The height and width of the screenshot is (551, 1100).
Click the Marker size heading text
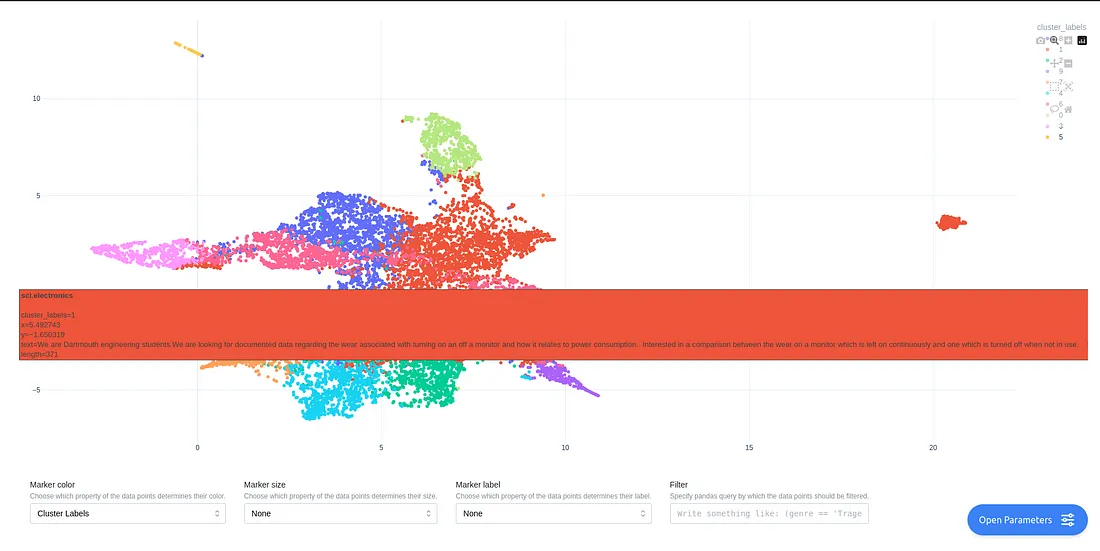point(264,484)
